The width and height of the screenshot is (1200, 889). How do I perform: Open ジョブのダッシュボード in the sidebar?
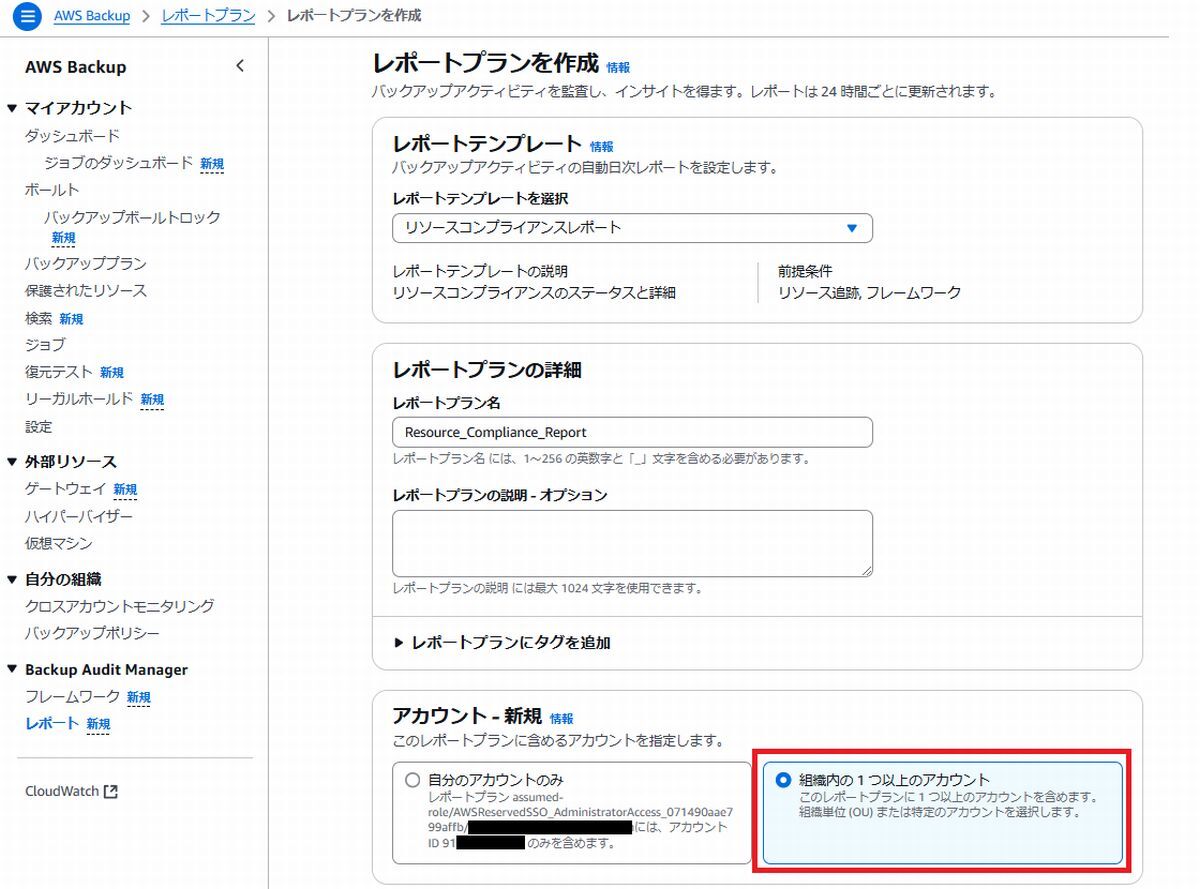(x=120, y=163)
